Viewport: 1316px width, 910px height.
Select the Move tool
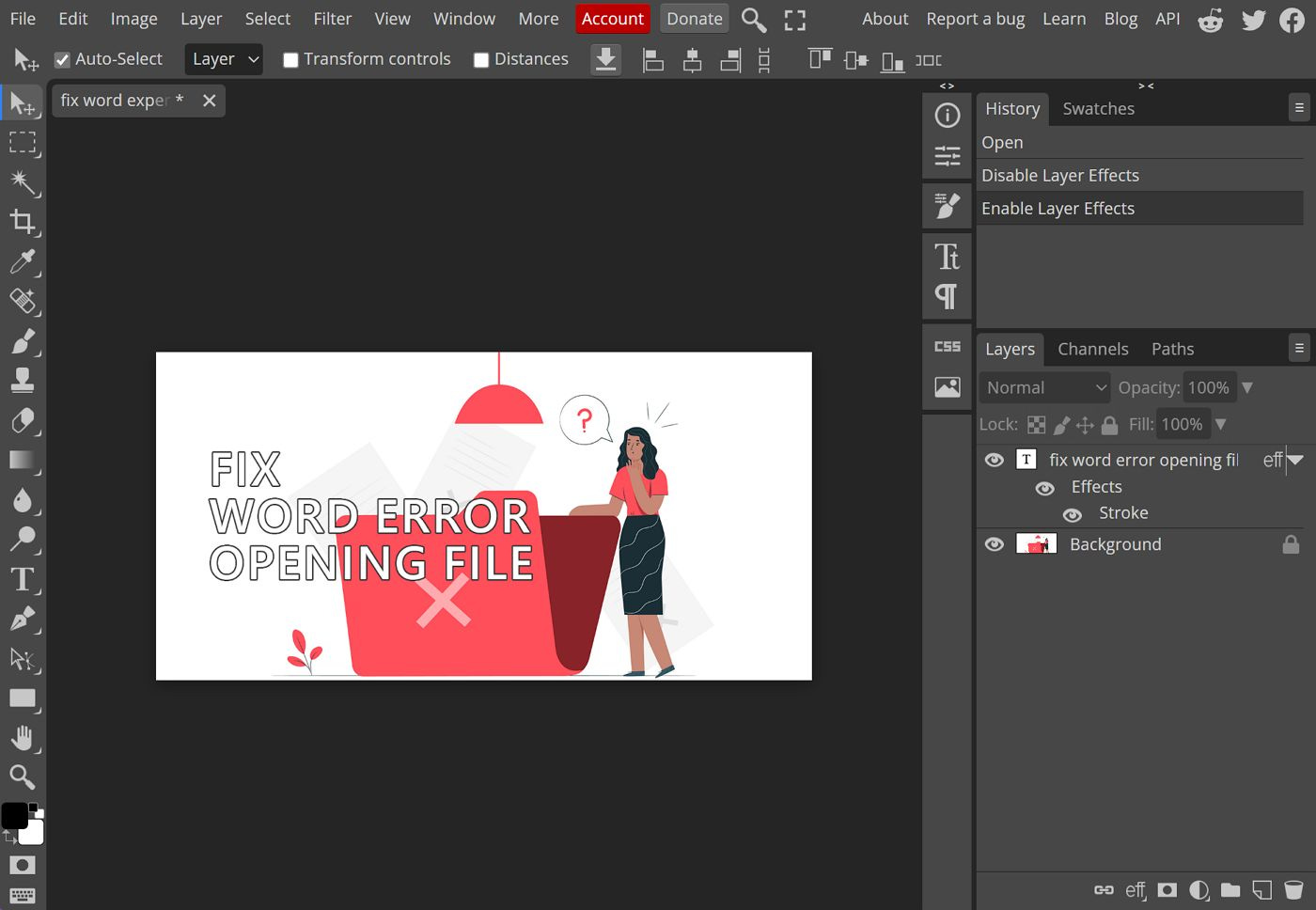pos(23,103)
